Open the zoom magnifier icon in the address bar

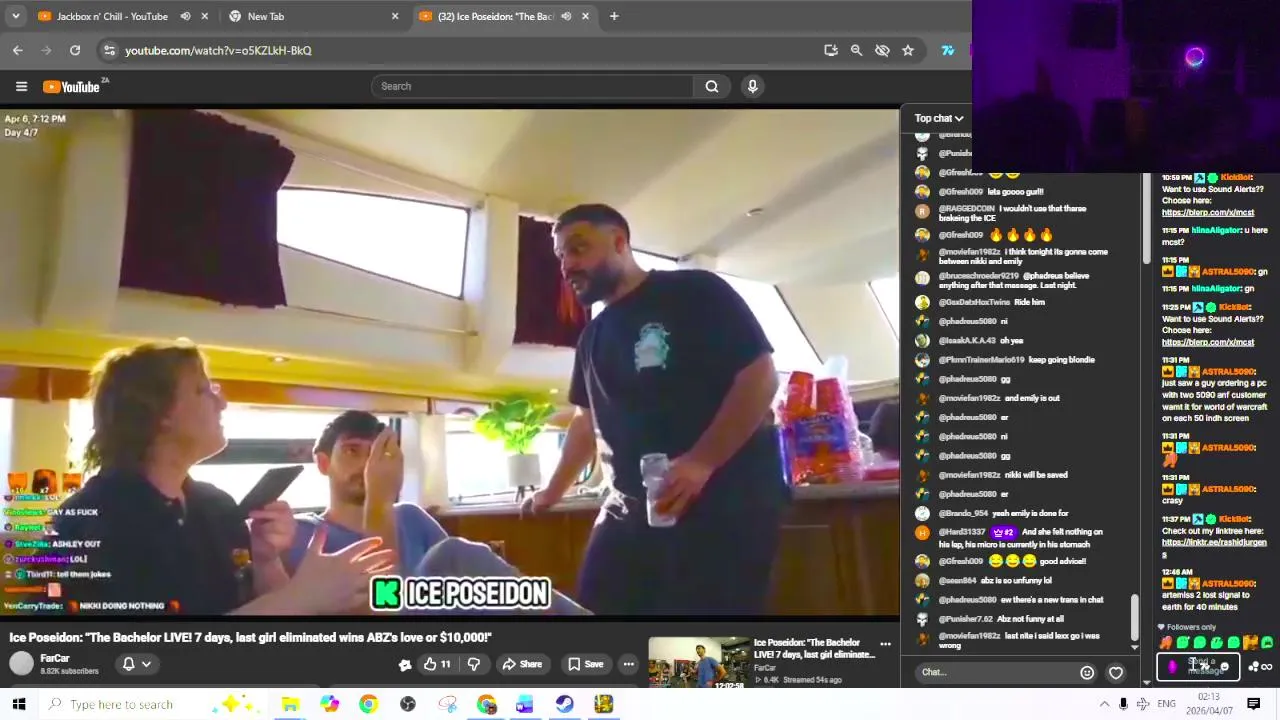(856, 50)
